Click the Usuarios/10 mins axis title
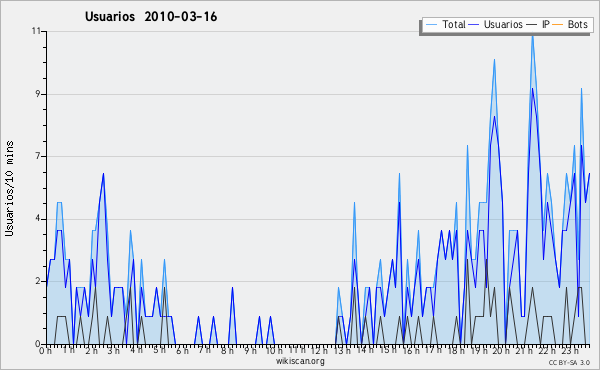Viewport: 600px width, 370px height. 9,188
